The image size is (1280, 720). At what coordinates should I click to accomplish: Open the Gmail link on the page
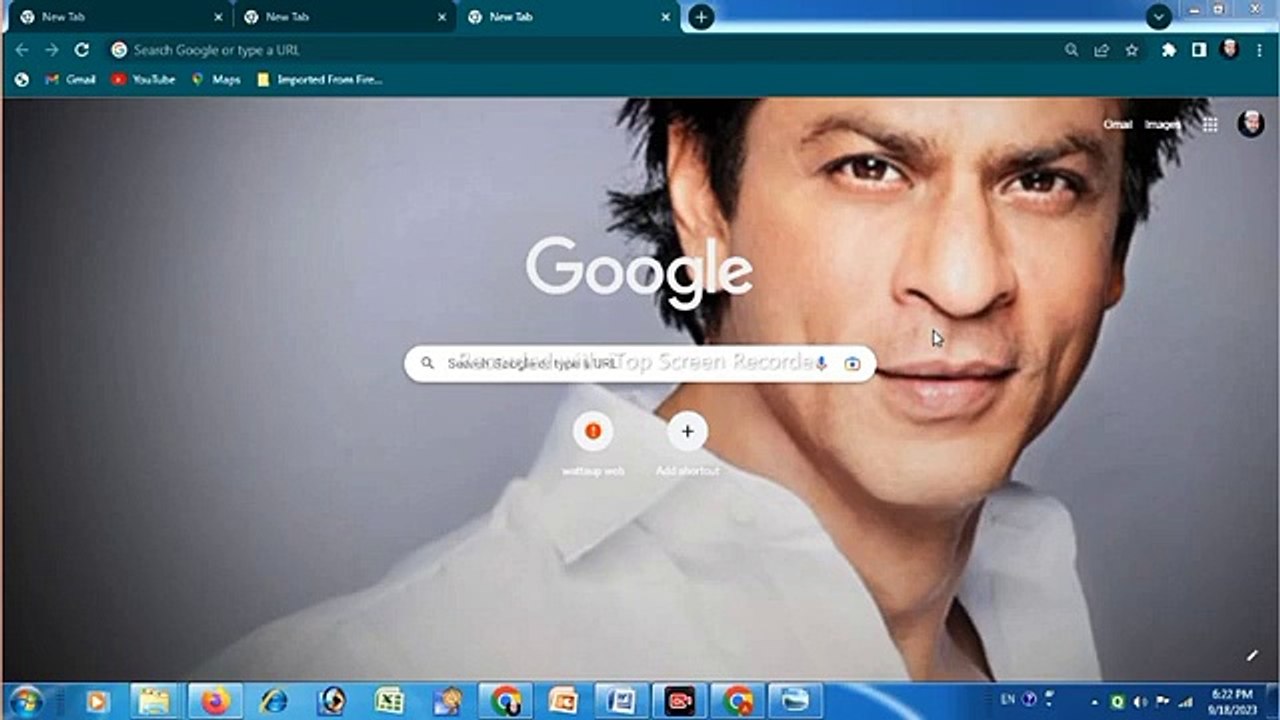1117,125
